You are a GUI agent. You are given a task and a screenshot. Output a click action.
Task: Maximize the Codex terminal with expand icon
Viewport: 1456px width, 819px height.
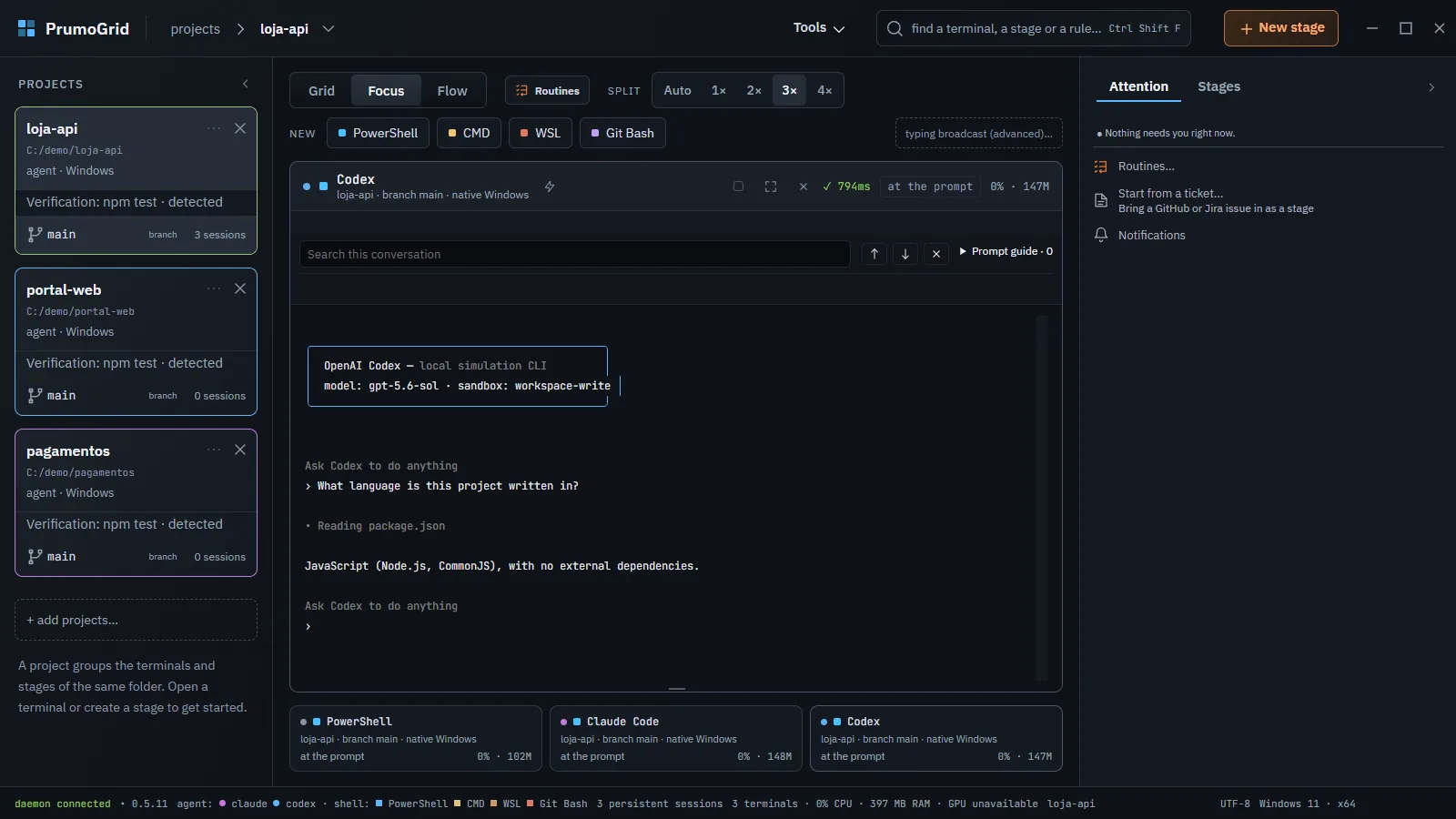pos(771,187)
